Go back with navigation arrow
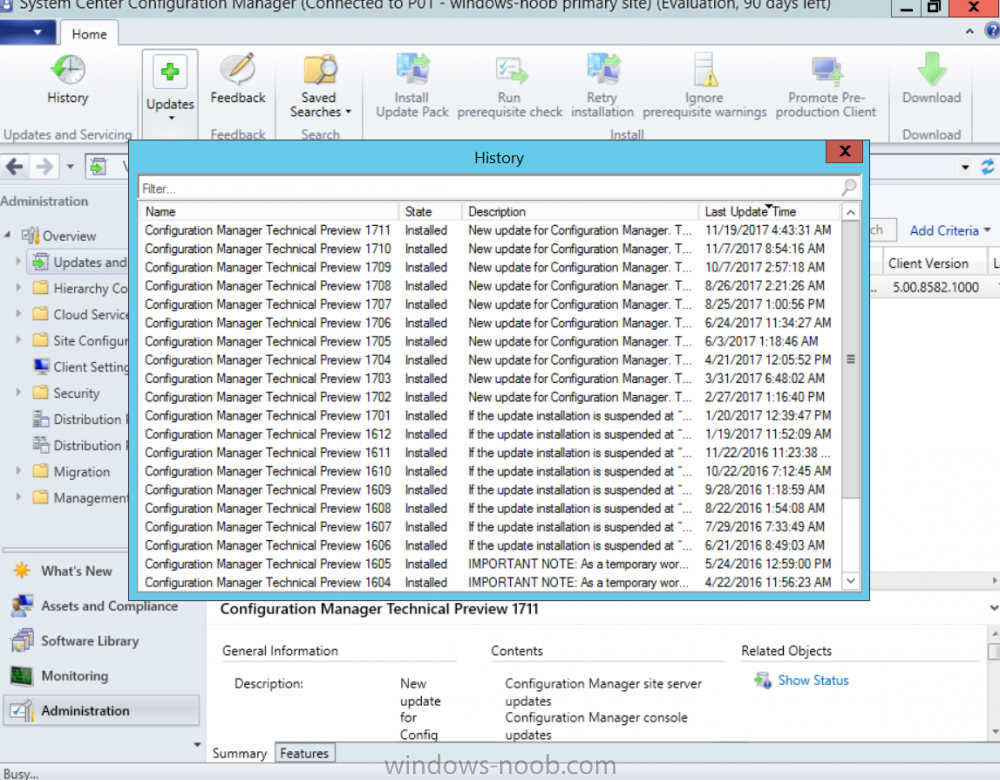This screenshot has width=1000, height=780. [15, 167]
